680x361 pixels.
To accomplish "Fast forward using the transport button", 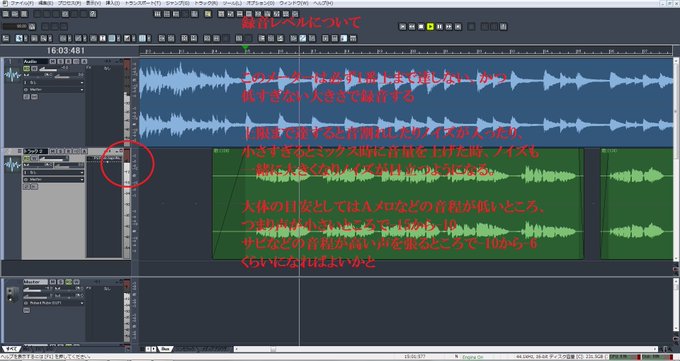I will point(449,27).
